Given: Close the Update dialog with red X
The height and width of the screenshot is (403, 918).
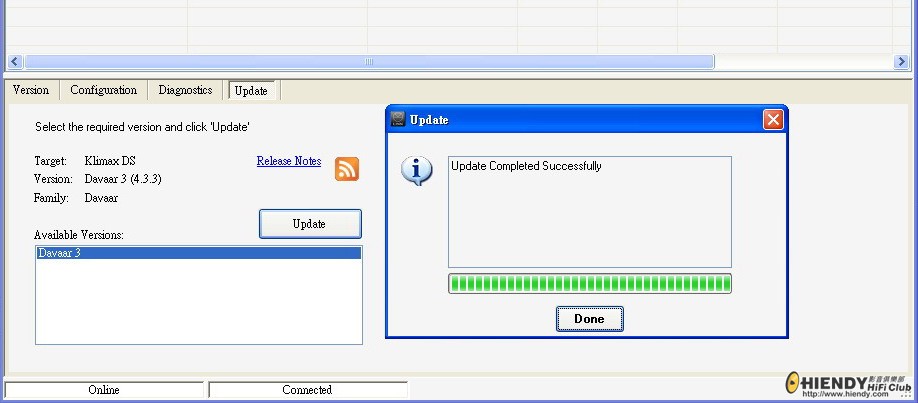Looking at the screenshot, I should click(x=773, y=119).
